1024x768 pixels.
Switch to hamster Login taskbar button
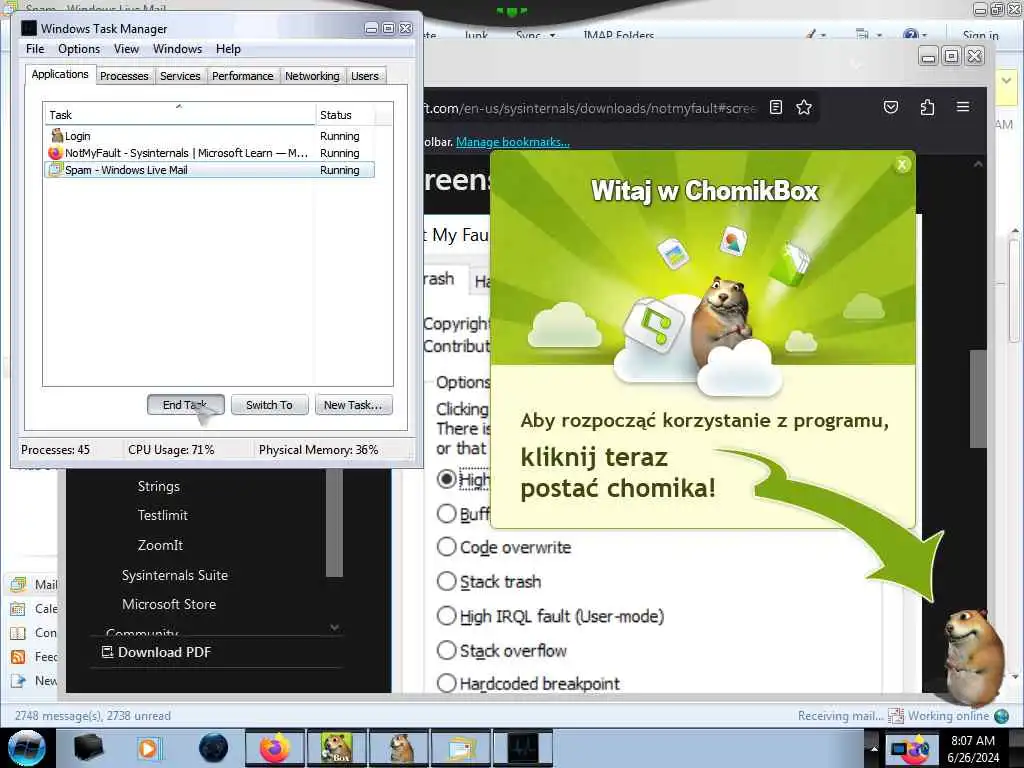point(399,748)
